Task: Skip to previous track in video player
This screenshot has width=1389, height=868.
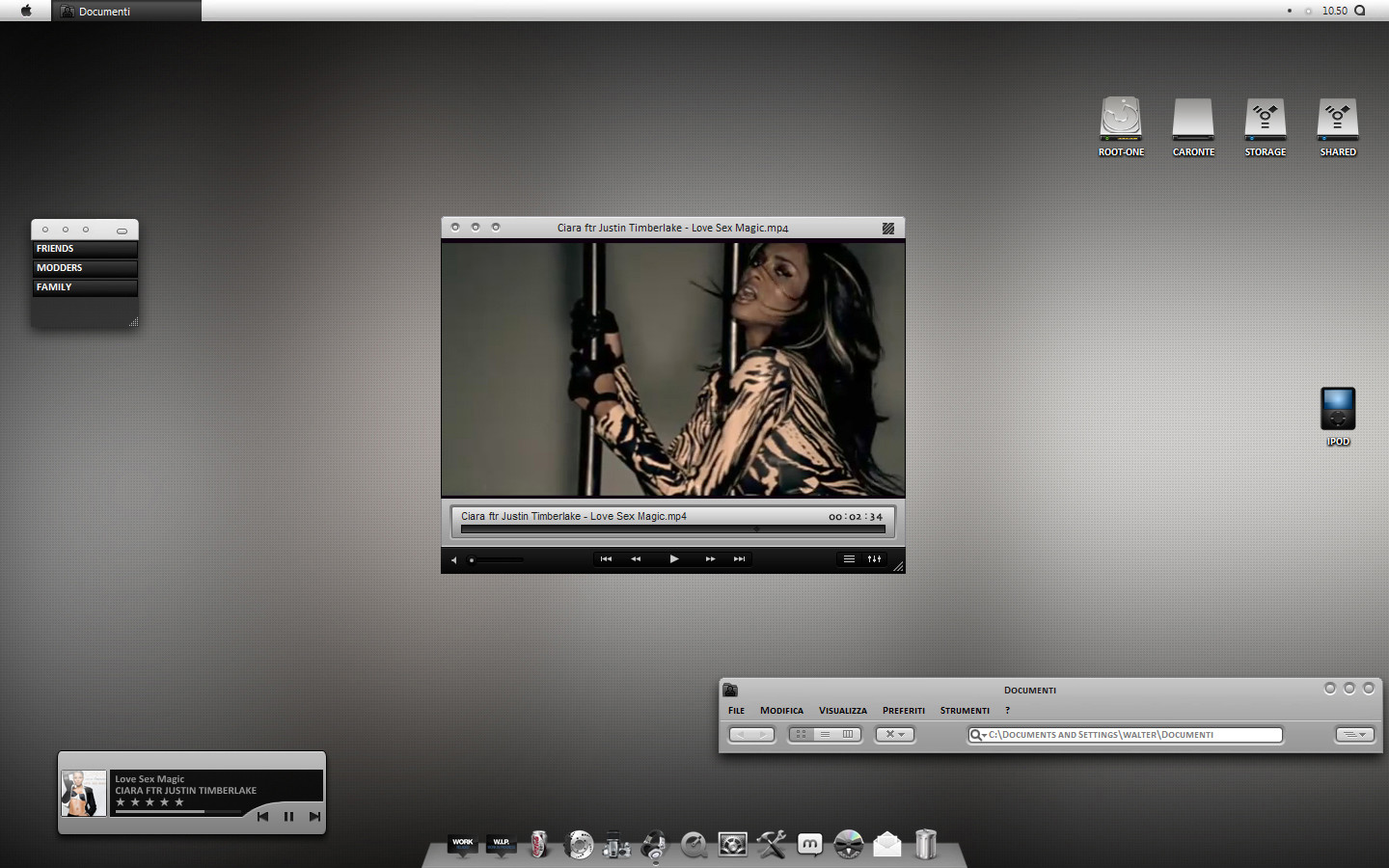Action: click(606, 558)
